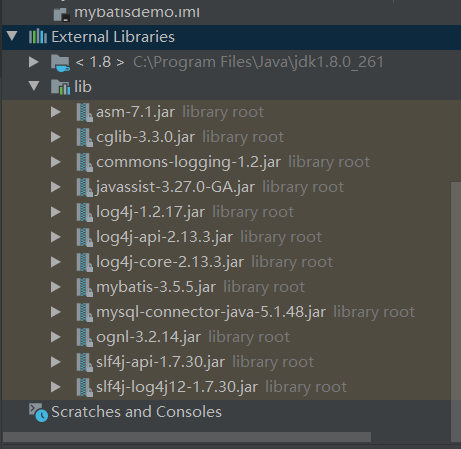Click the ognl-3.2.14.jar archive icon

pyautogui.click(x=84, y=337)
